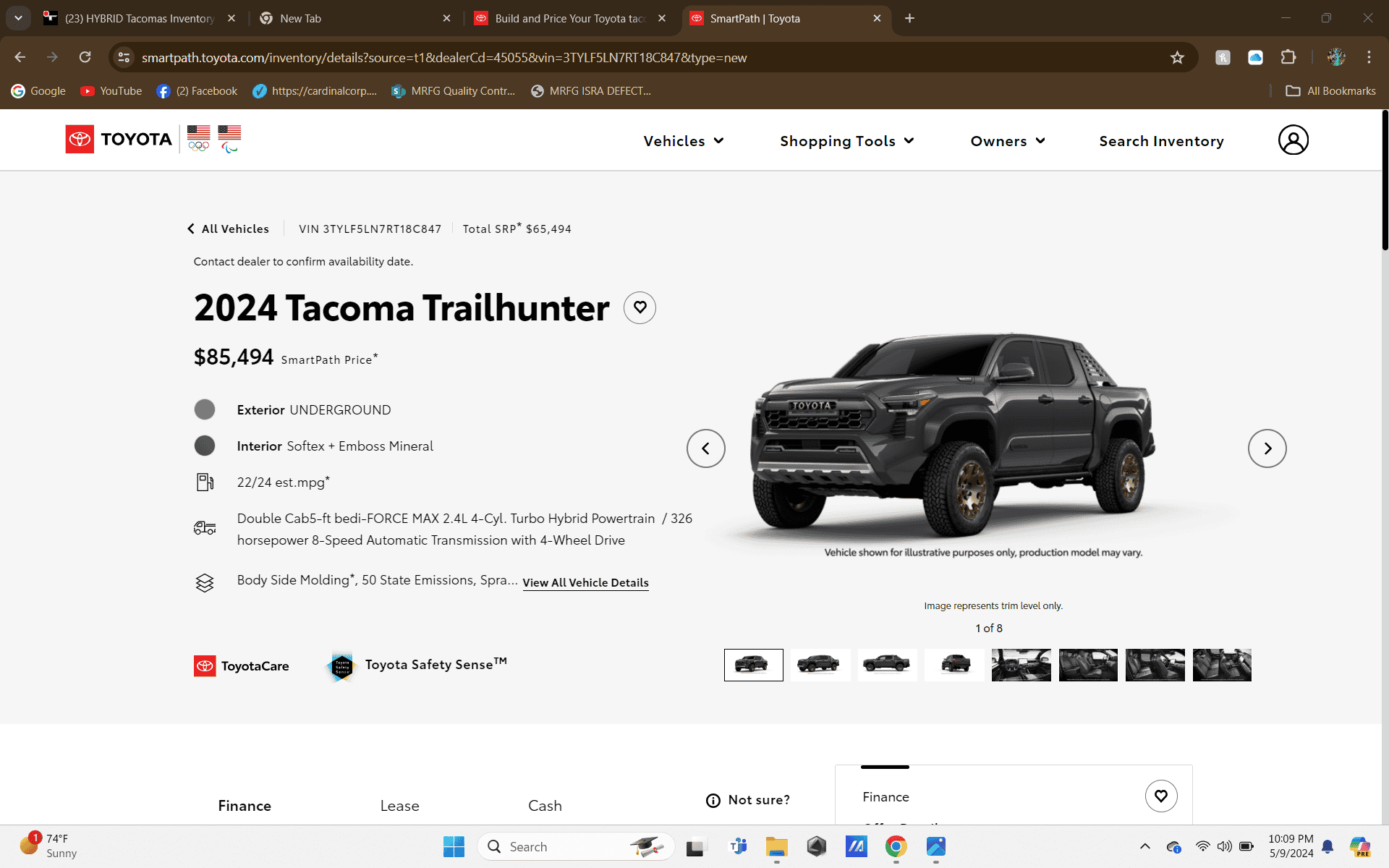Click the Toyota logo in header
Image resolution: width=1389 pixels, height=868 pixels.
[119, 139]
